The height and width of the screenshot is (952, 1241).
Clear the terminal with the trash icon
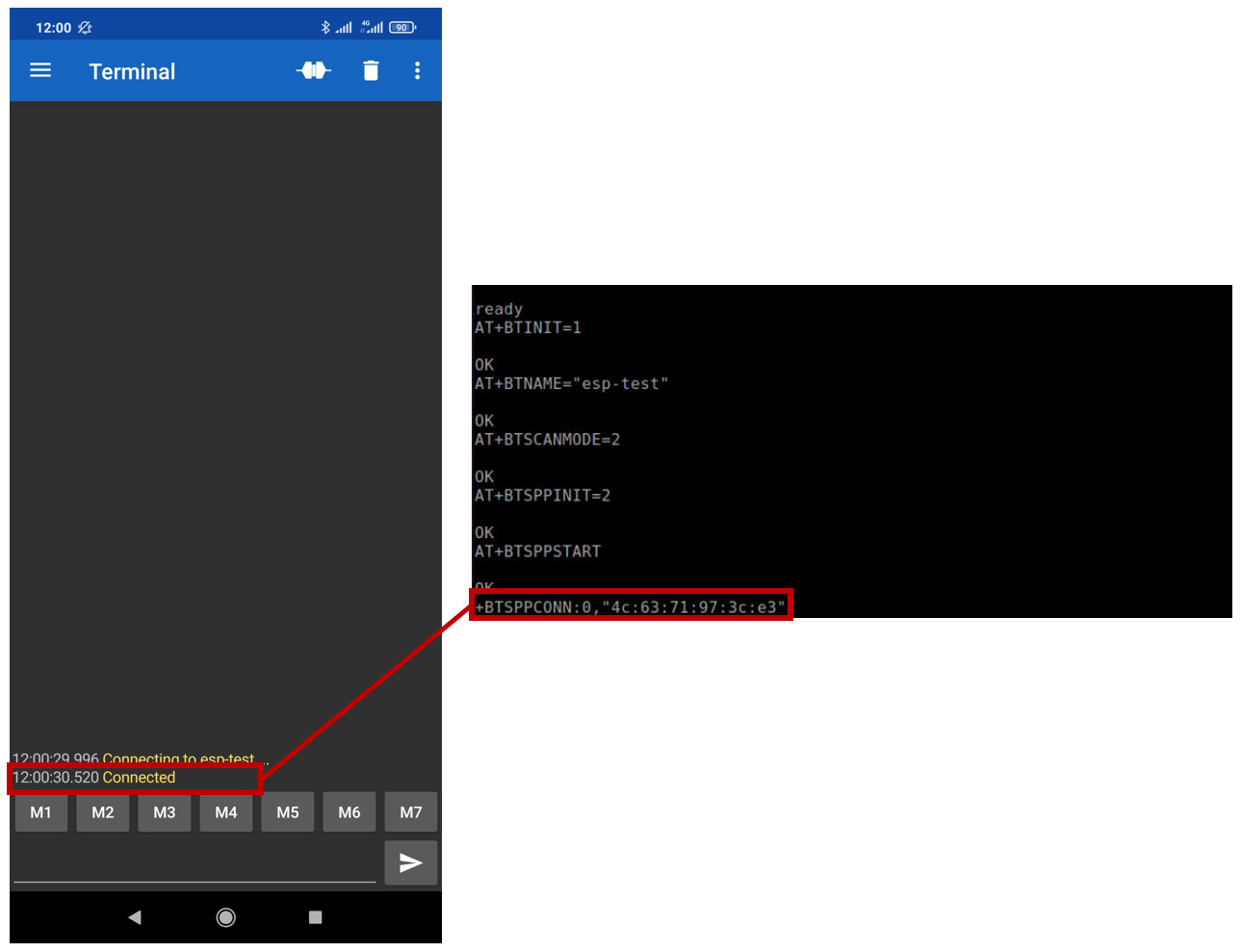[371, 70]
